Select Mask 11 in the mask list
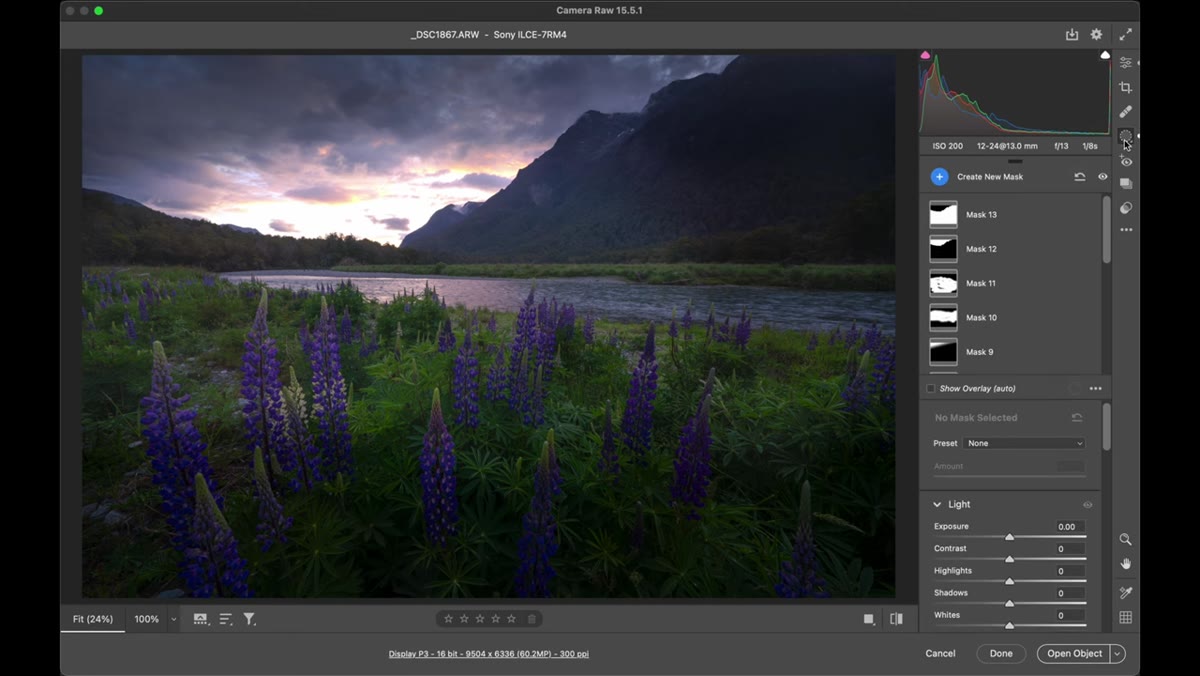The height and width of the screenshot is (676, 1200). (x=1010, y=283)
